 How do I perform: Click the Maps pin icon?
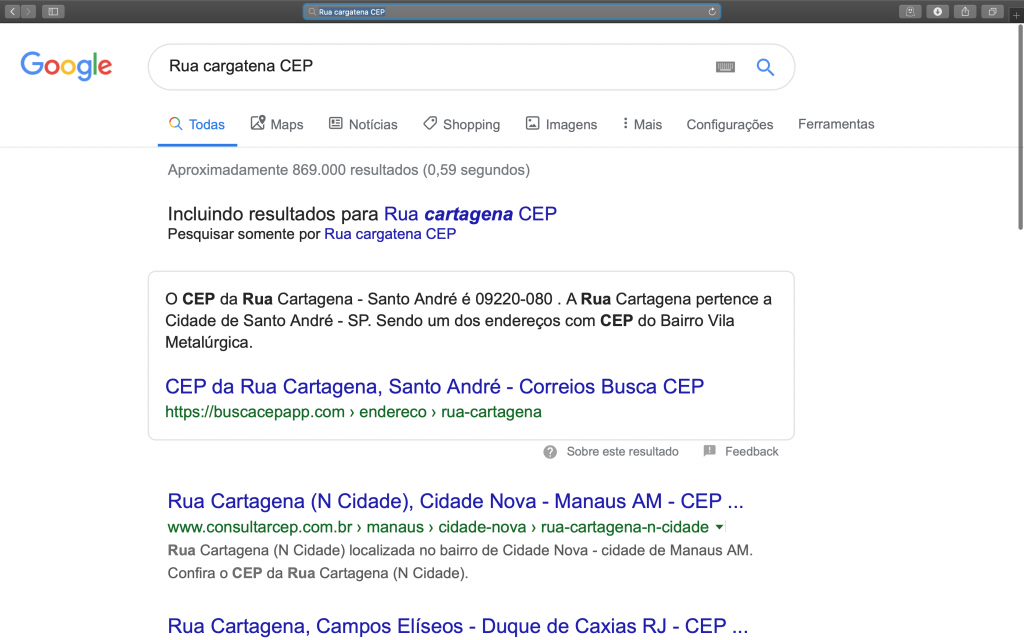tap(257, 123)
